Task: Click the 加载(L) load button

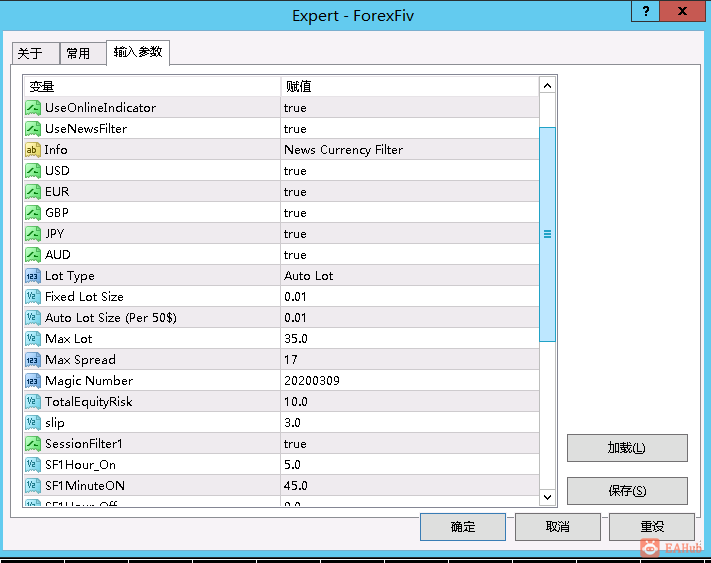Action: pos(627,448)
